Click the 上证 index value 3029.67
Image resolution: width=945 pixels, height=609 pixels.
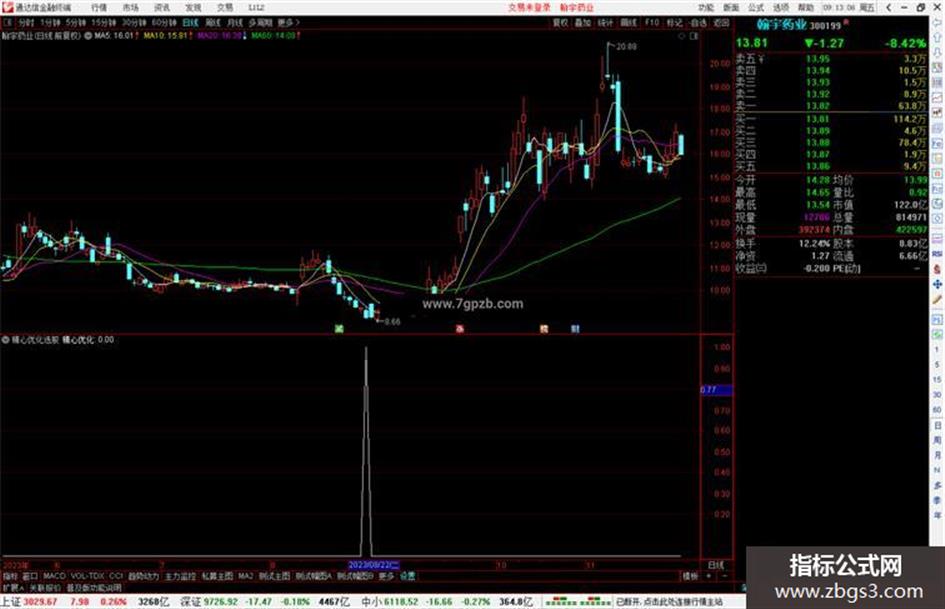[x=41, y=602]
